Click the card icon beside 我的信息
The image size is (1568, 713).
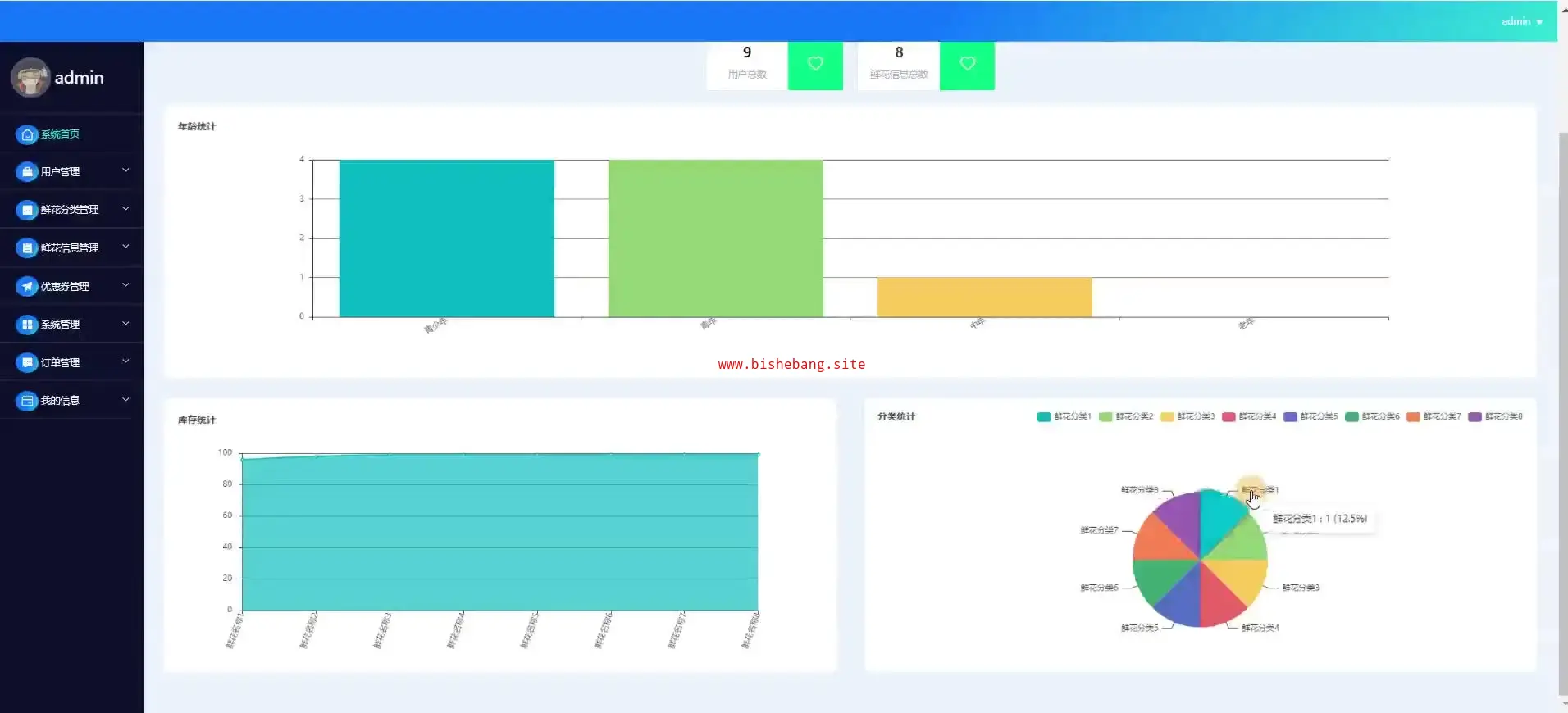(27, 401)
